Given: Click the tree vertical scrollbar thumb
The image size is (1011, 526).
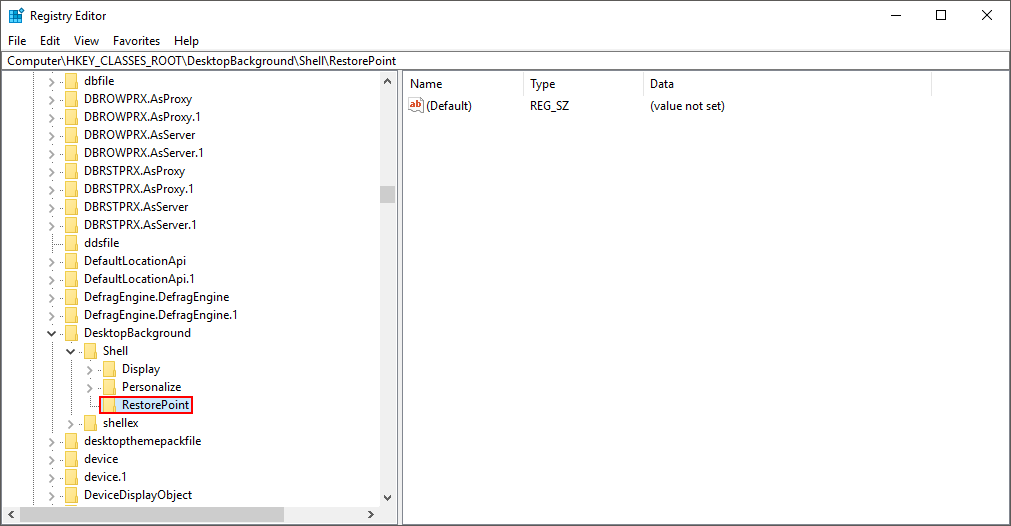Looking at the screenshot, I should click(388, 194).
